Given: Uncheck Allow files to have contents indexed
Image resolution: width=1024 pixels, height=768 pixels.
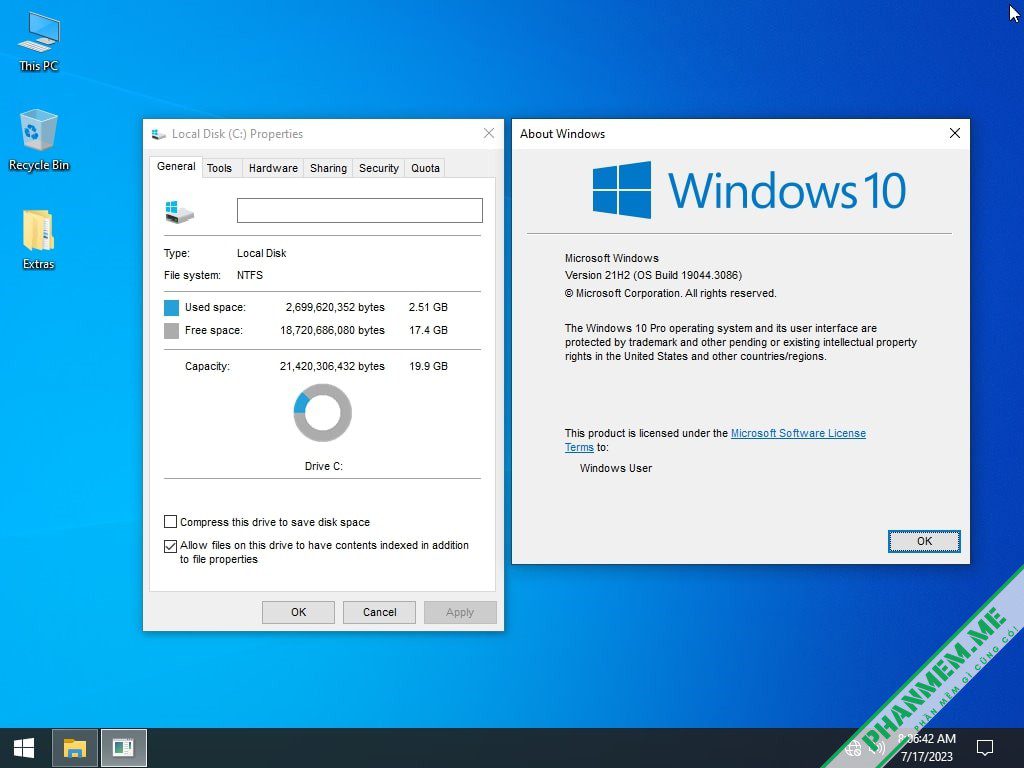Looking at the screenshot, I should pyautogui.click(x=170, y=546).
